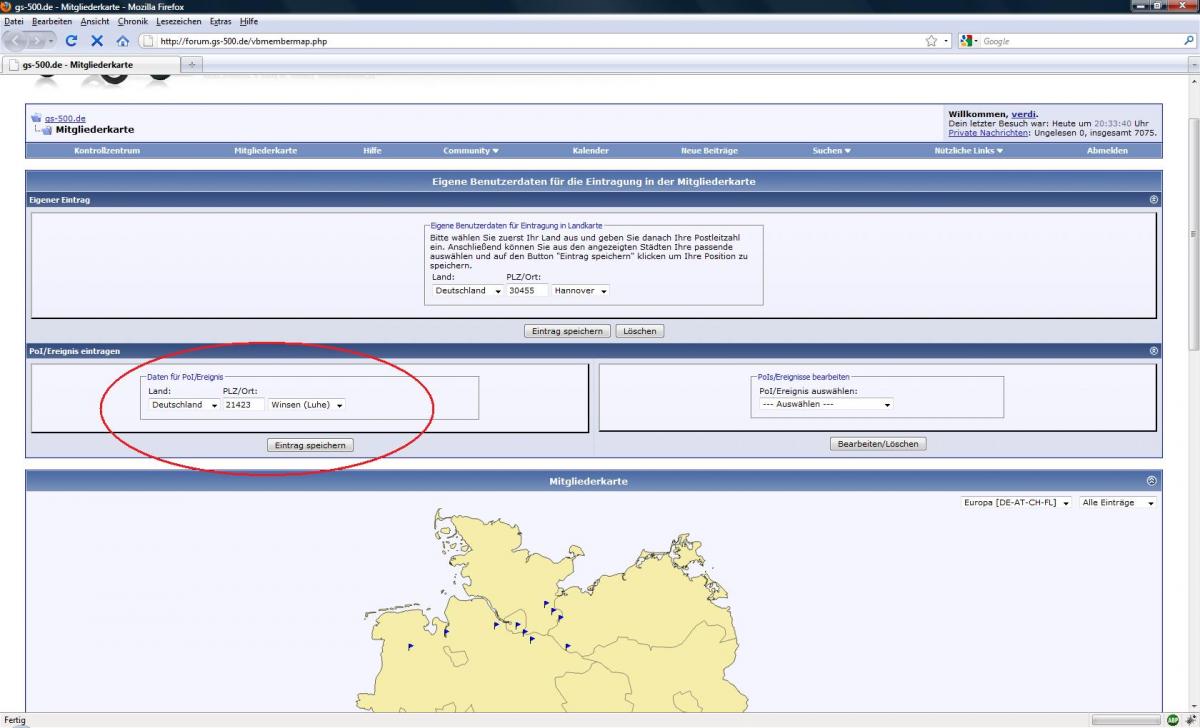Collapse the Eigener Eintrag section
1200x728 pixels.
pos(1154,200)
